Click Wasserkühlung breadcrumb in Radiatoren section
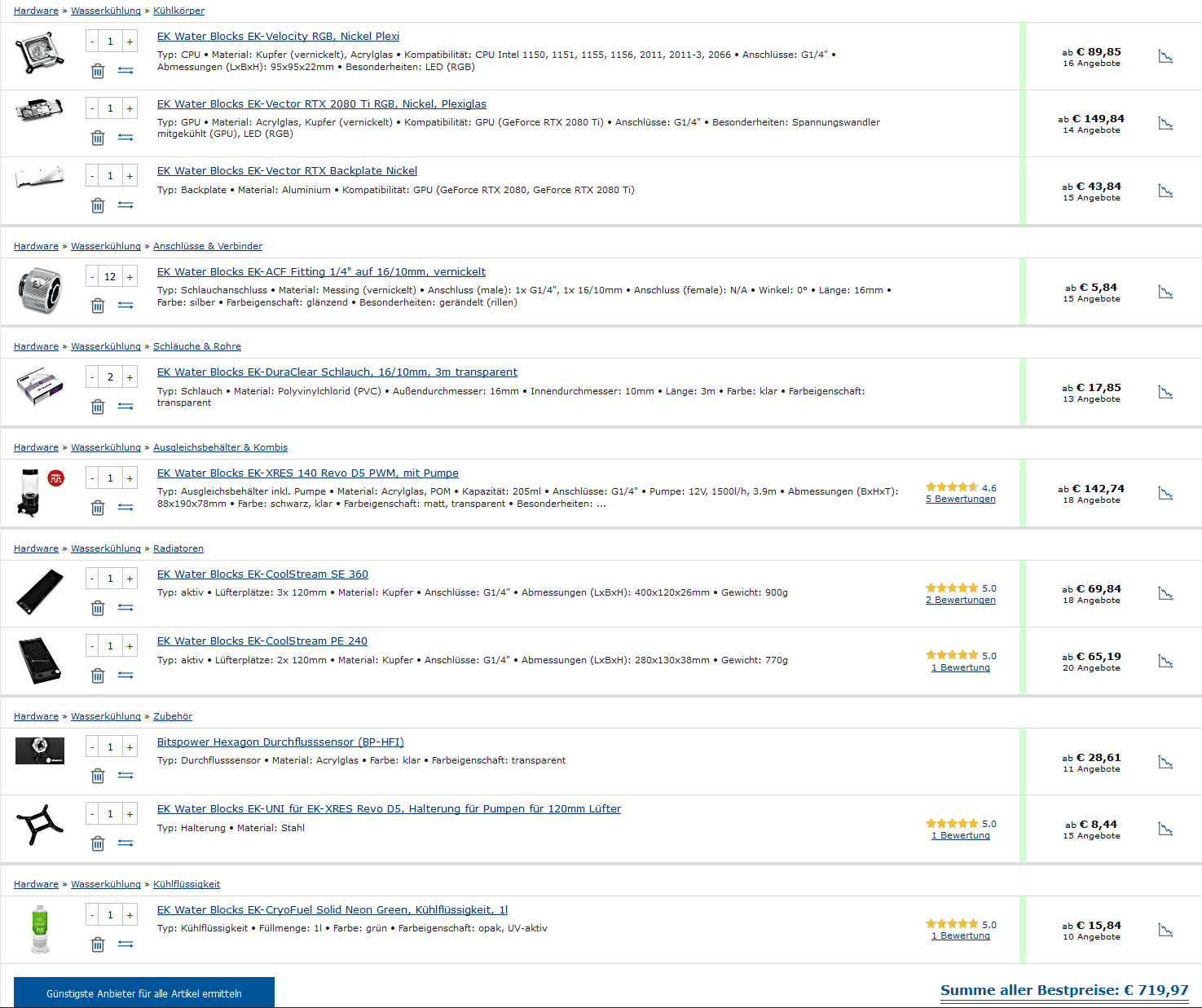The height and width of the screenshot is (1008, 1202). 106,548
